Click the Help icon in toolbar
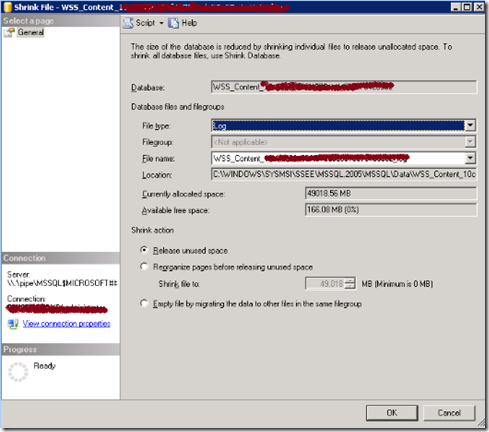Screen dimensions: 489x432 (173, 23)
